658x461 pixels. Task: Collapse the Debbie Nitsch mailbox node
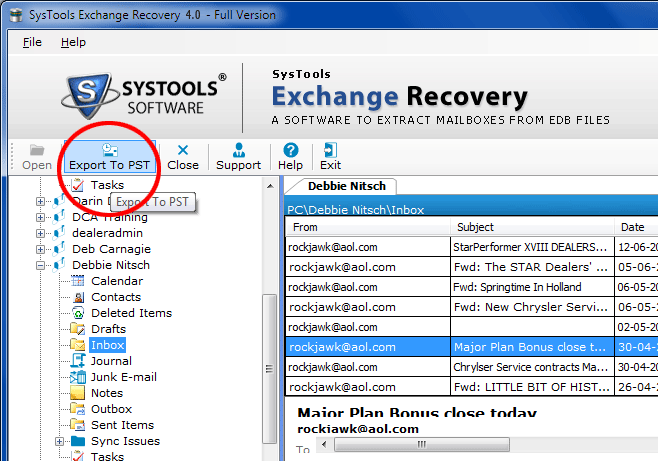point(41,265)
